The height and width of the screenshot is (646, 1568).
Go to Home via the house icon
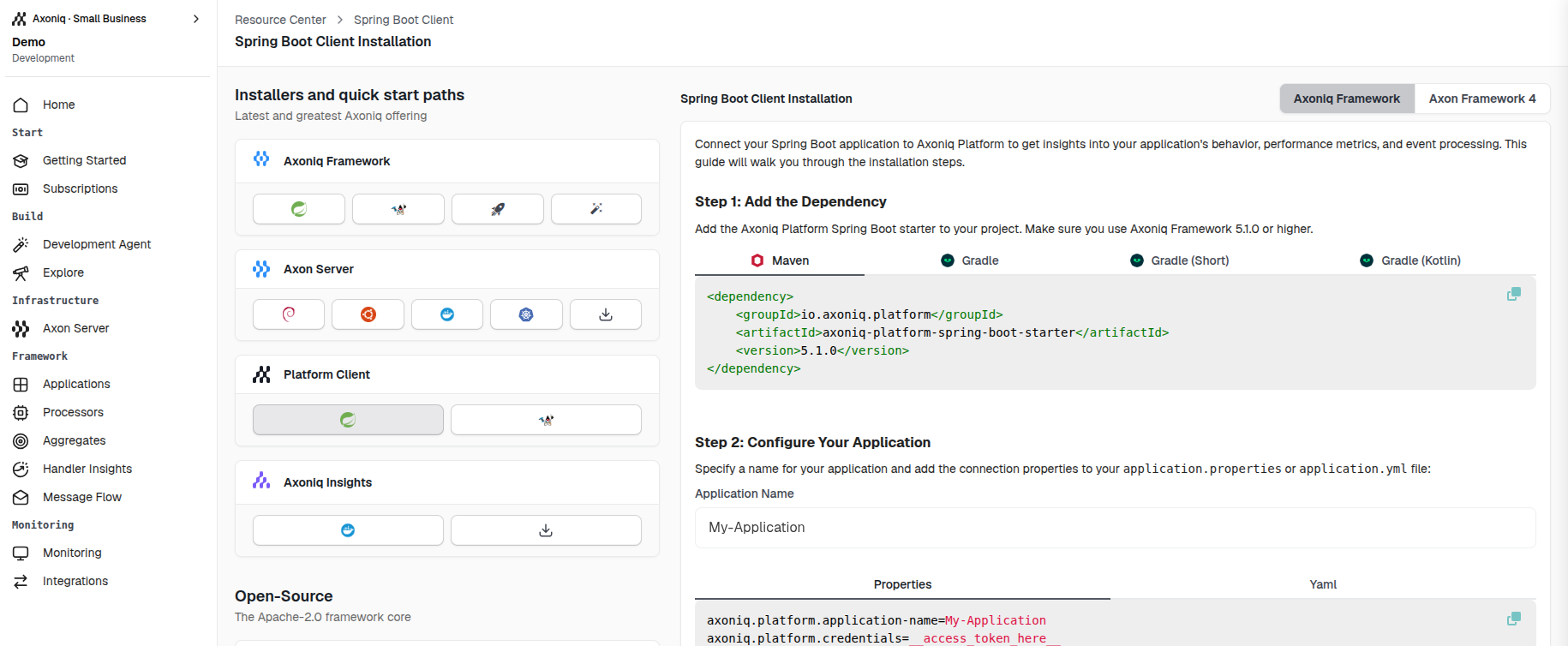[x=21, y=105]
